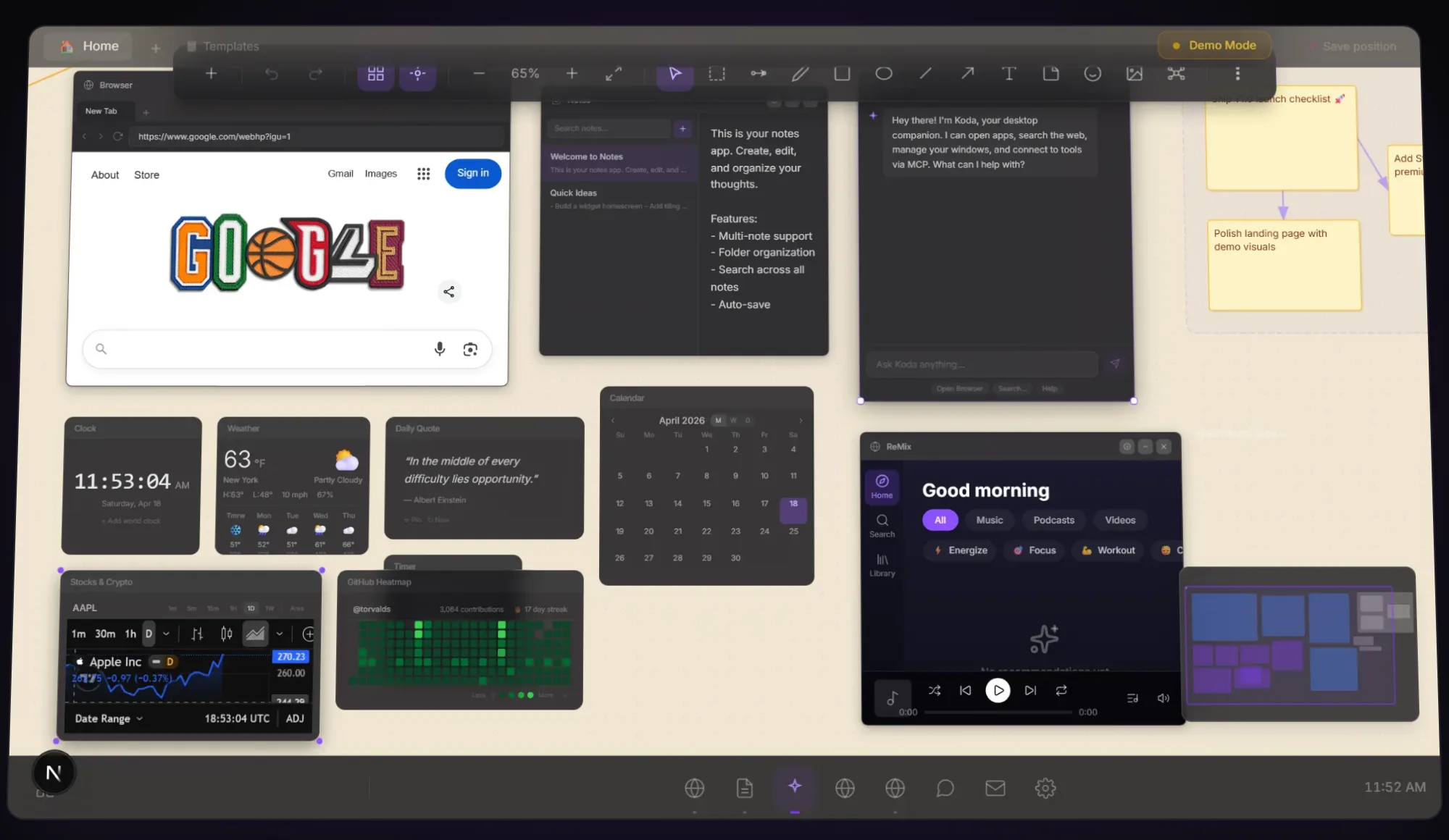Choose the marquee selection tool
Screen dimensions: 1449x840
click(717, 73)
